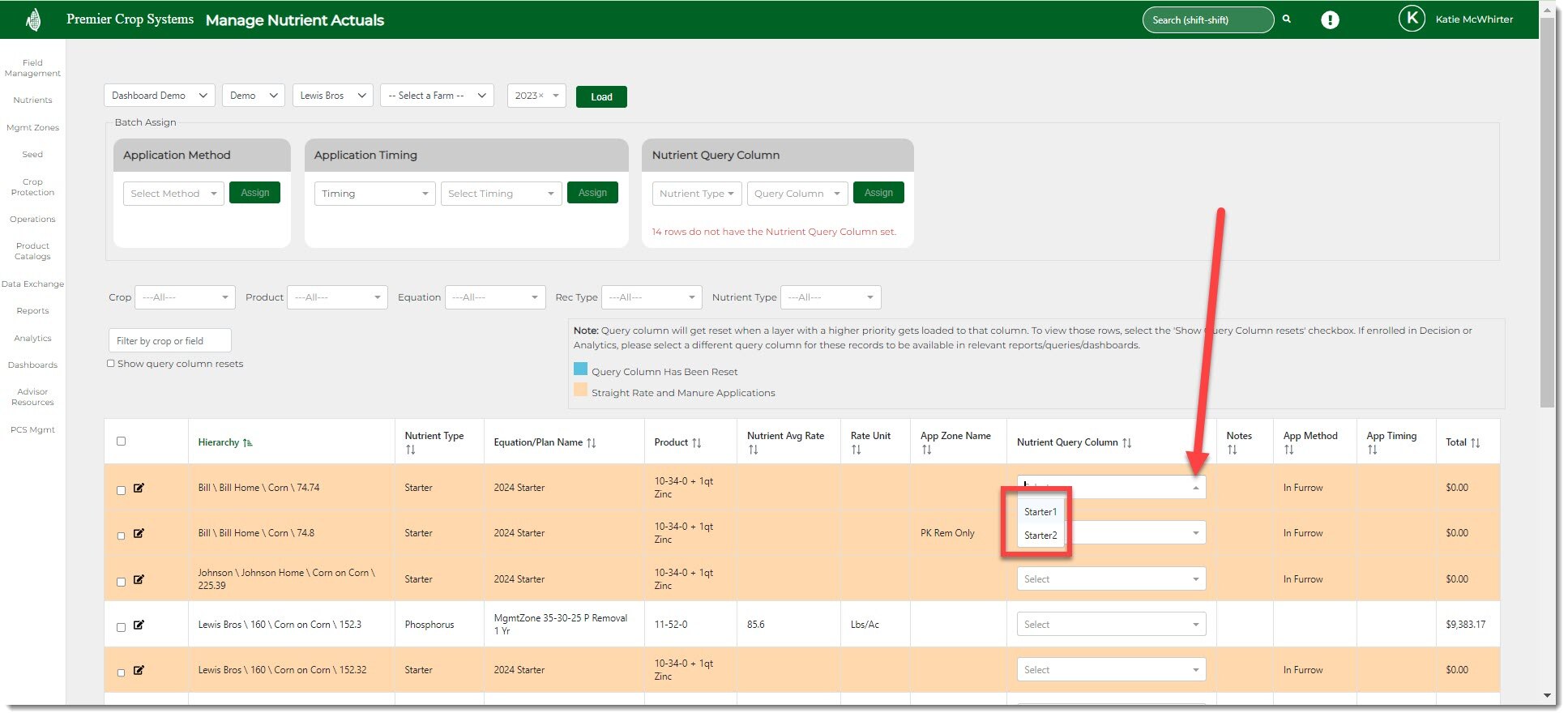Click the blue Query Column Reset swatch
Screen dimensions: 1568x717
[580, 369]
